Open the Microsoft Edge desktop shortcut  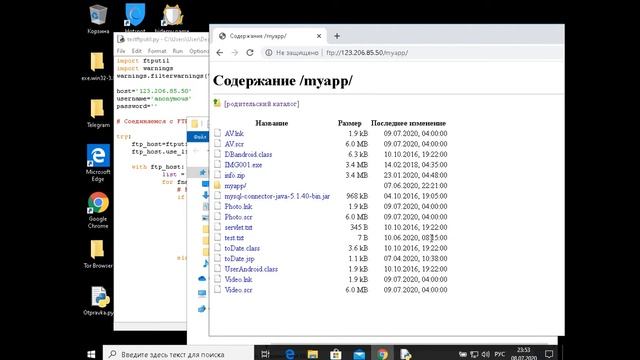point(98,162)
